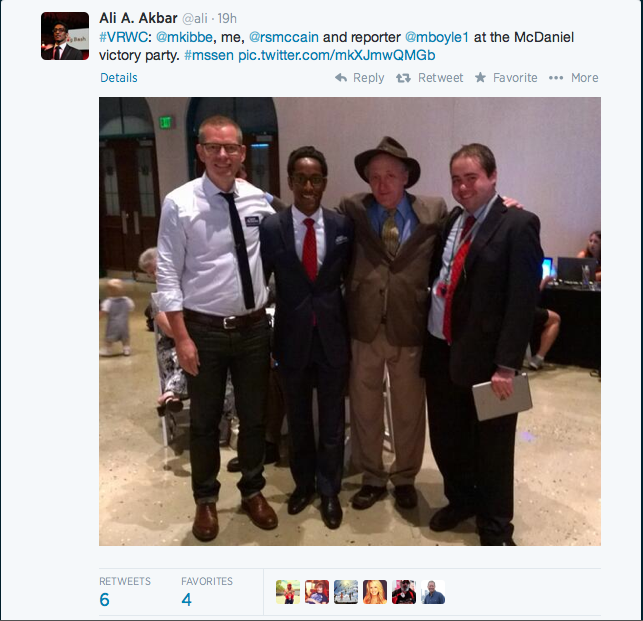Image resolution: width=643 pixels, height=621 pixels.
Task: Open the @mkibbe mention
Action: (184, 37)
